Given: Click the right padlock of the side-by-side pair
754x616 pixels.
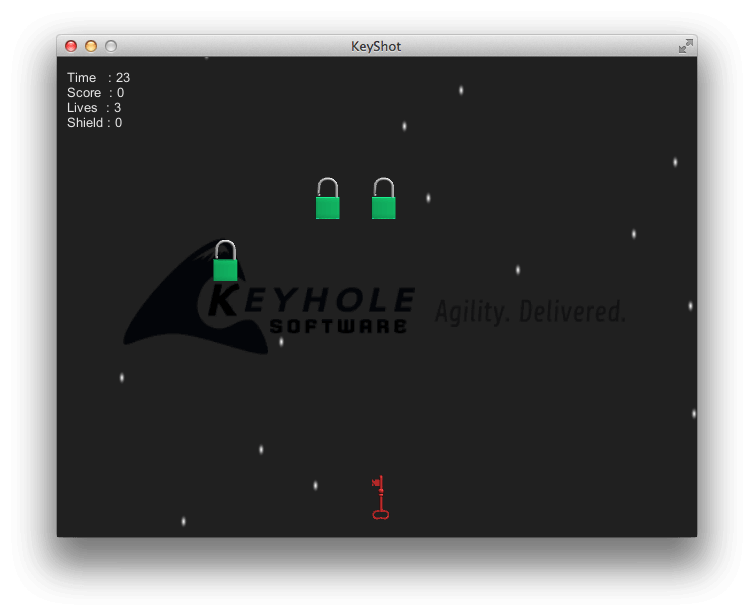Looking at the screenshot, I should click(x=383, y=200).
